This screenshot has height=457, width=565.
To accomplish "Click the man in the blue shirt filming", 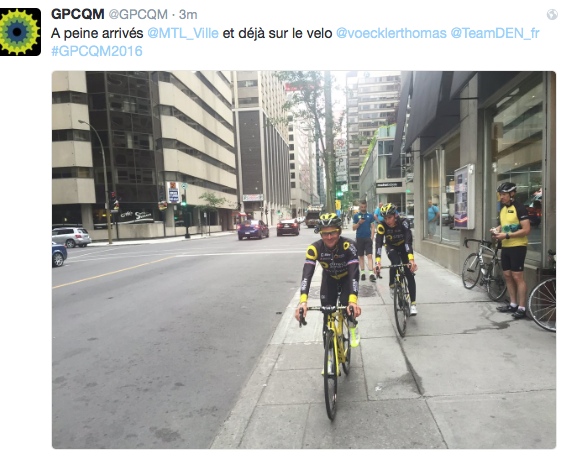I will coord(364,241).
